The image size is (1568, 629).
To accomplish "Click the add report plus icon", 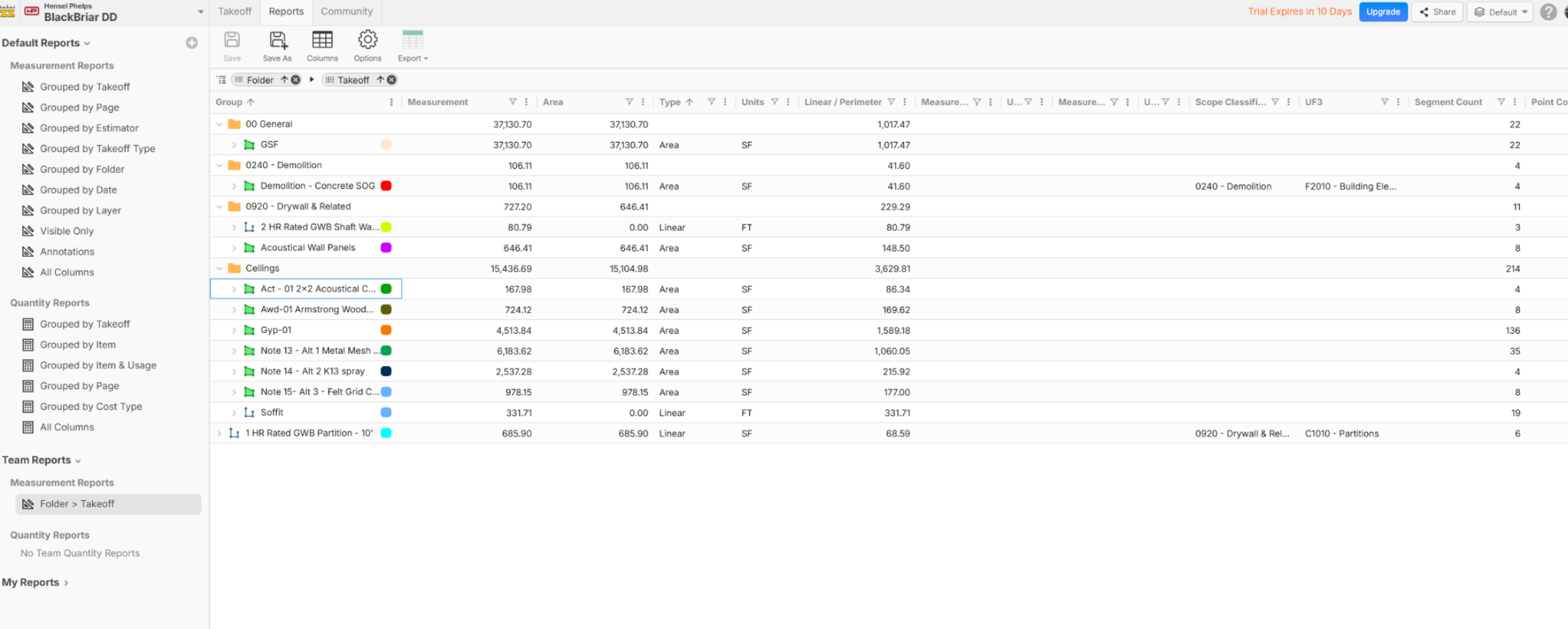I will pos(192,43).
